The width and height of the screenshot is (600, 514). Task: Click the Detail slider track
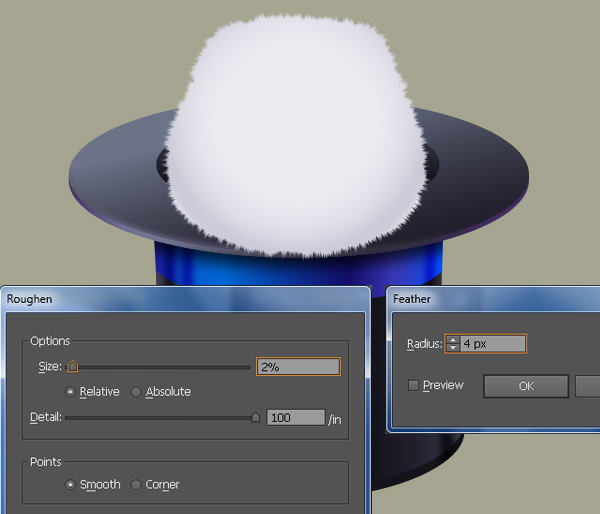pyautogui.click(x=162, y=418)
